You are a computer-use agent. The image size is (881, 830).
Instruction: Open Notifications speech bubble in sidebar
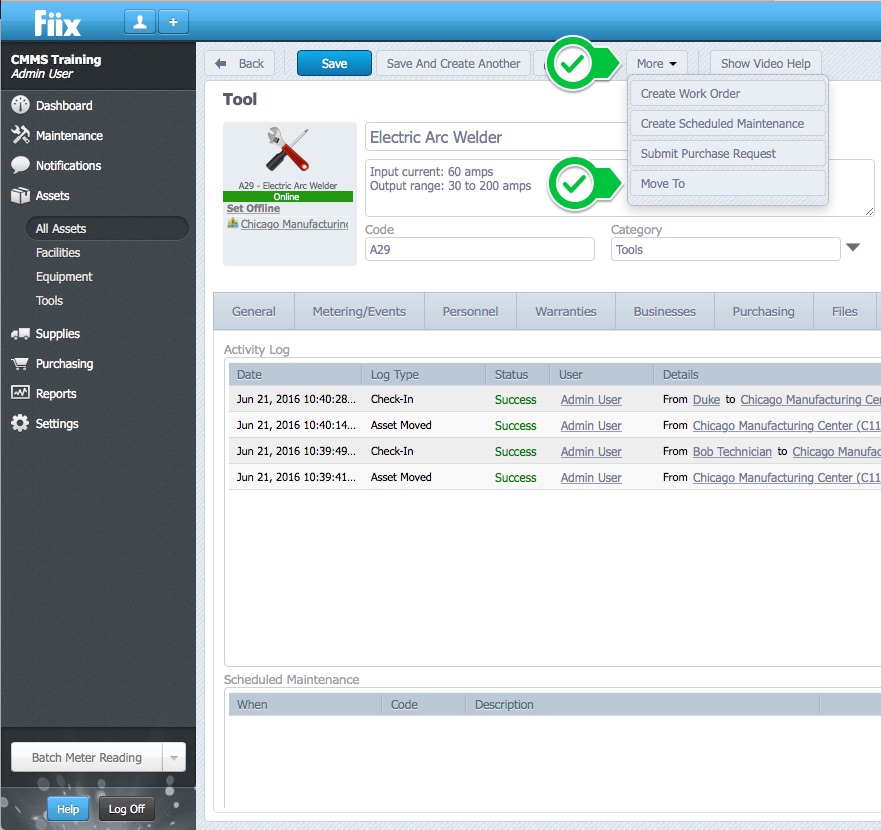[x=20, y=165]
